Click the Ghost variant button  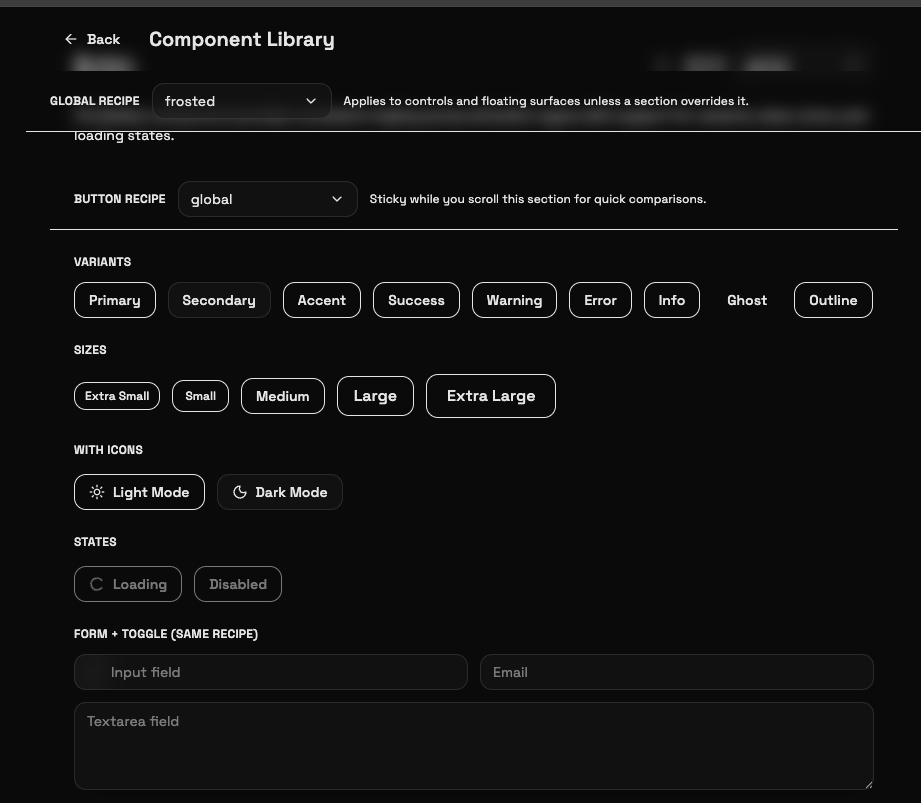pos(746,300)
